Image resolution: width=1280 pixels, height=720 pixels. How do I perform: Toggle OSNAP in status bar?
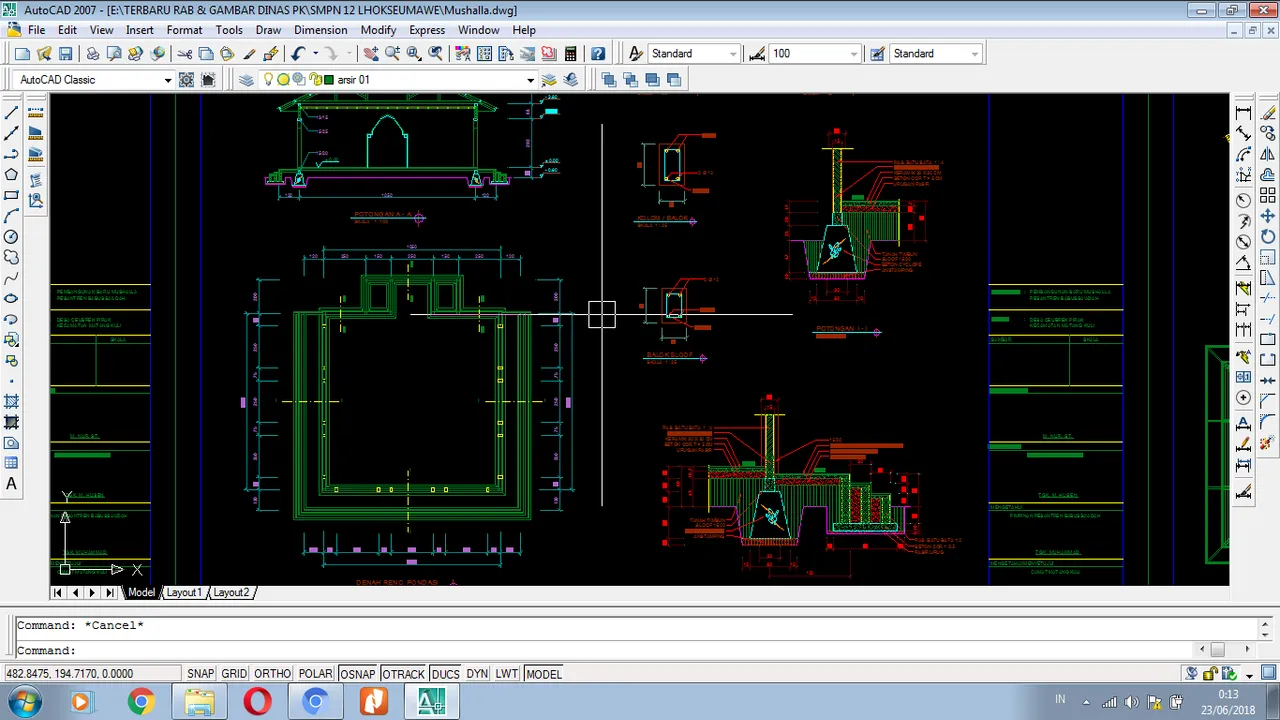357,674
